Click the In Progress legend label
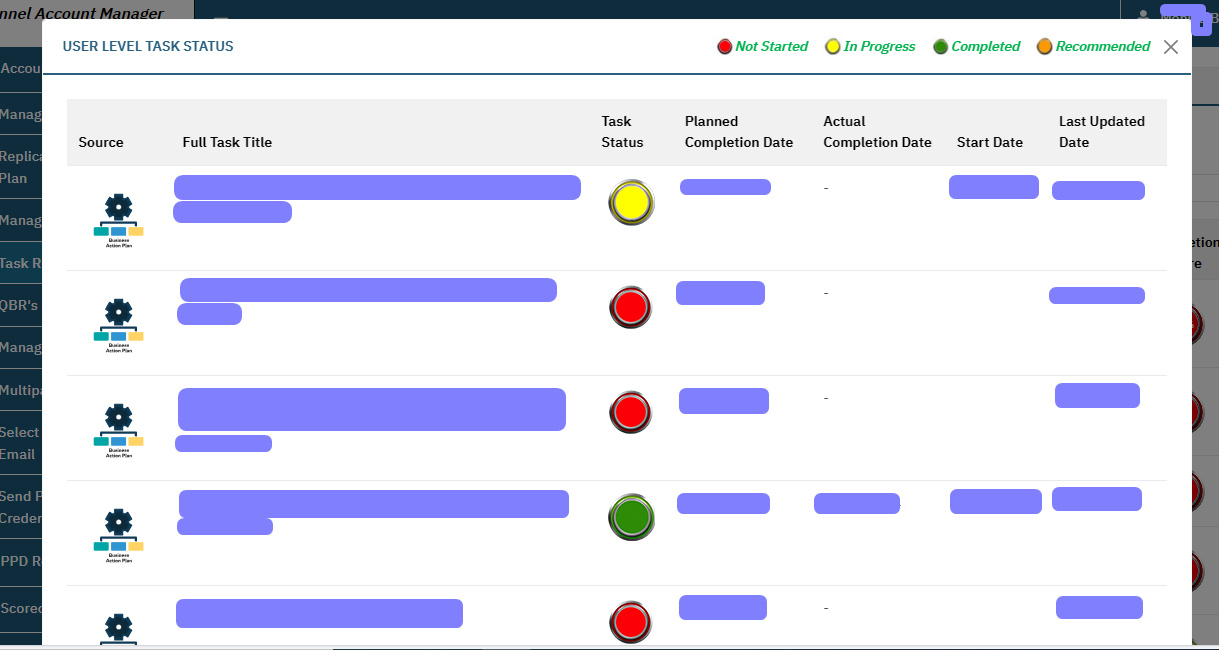The width and height of the screenshot is (1219, 650). [879, 47]
